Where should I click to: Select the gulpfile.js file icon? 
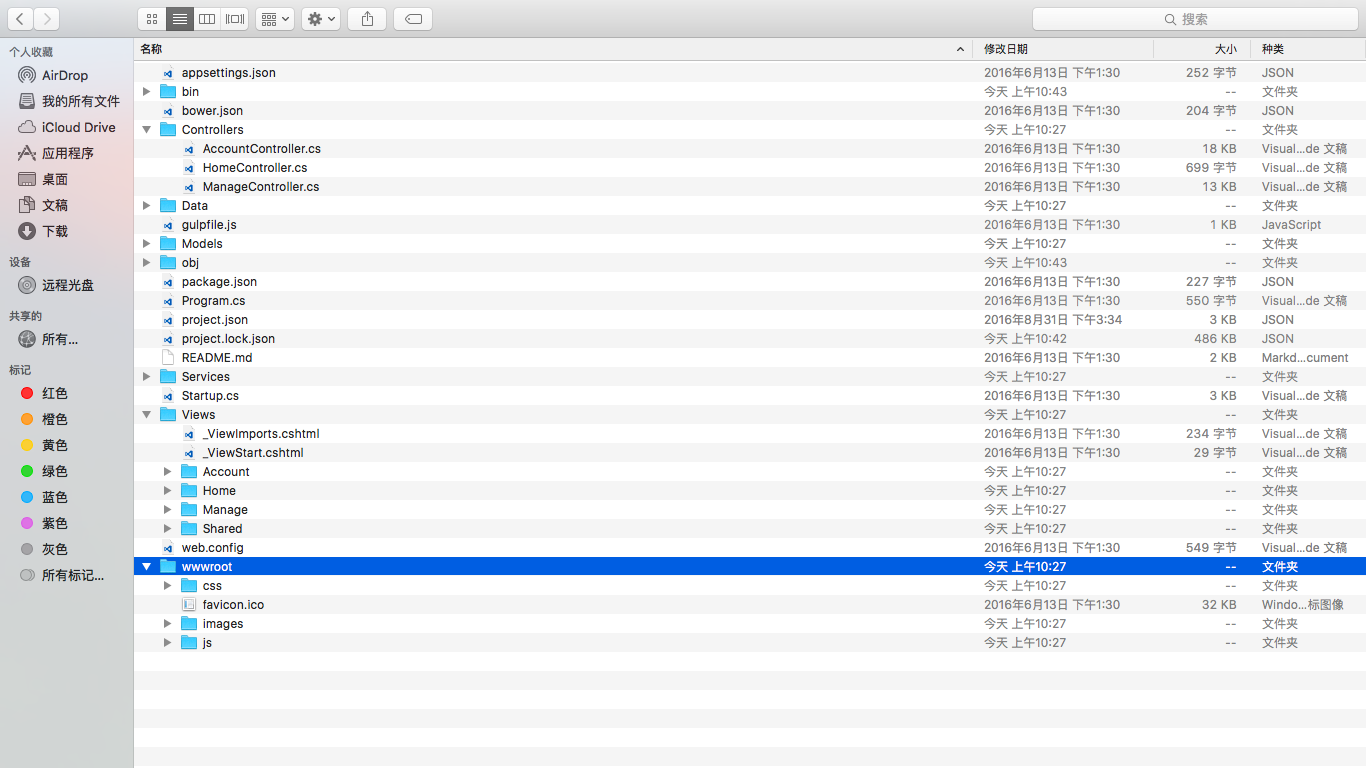coord(168,224)
